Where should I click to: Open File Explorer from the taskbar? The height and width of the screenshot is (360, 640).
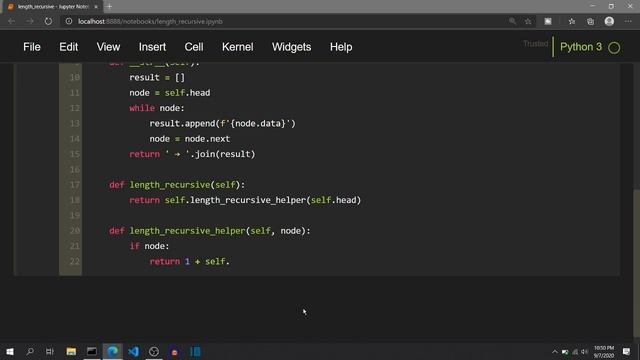coord(71,351)
